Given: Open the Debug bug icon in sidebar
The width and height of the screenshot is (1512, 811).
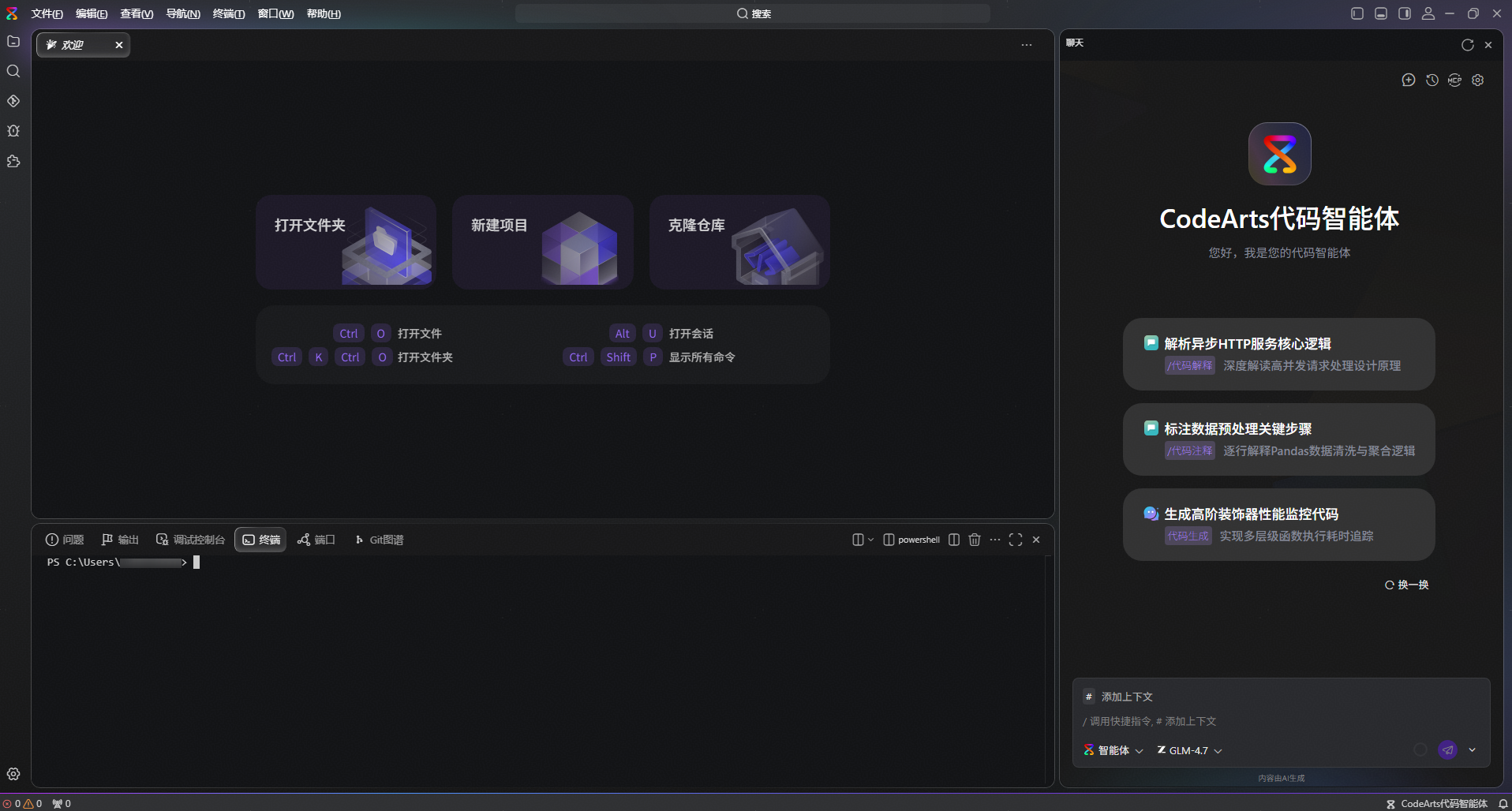Looking at the screenshot, I should (x=13, y=131).
